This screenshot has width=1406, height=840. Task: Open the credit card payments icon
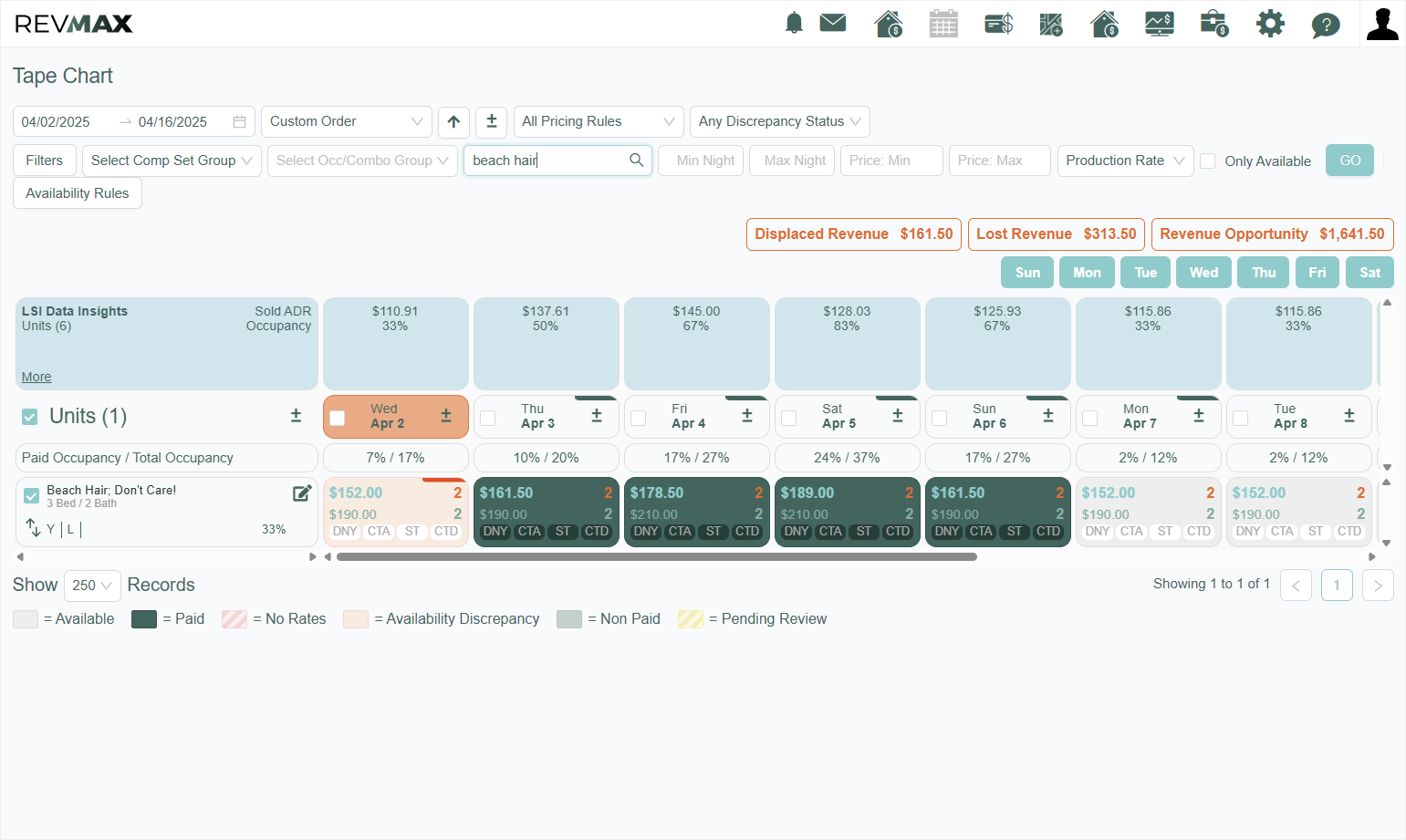(999, 23)
